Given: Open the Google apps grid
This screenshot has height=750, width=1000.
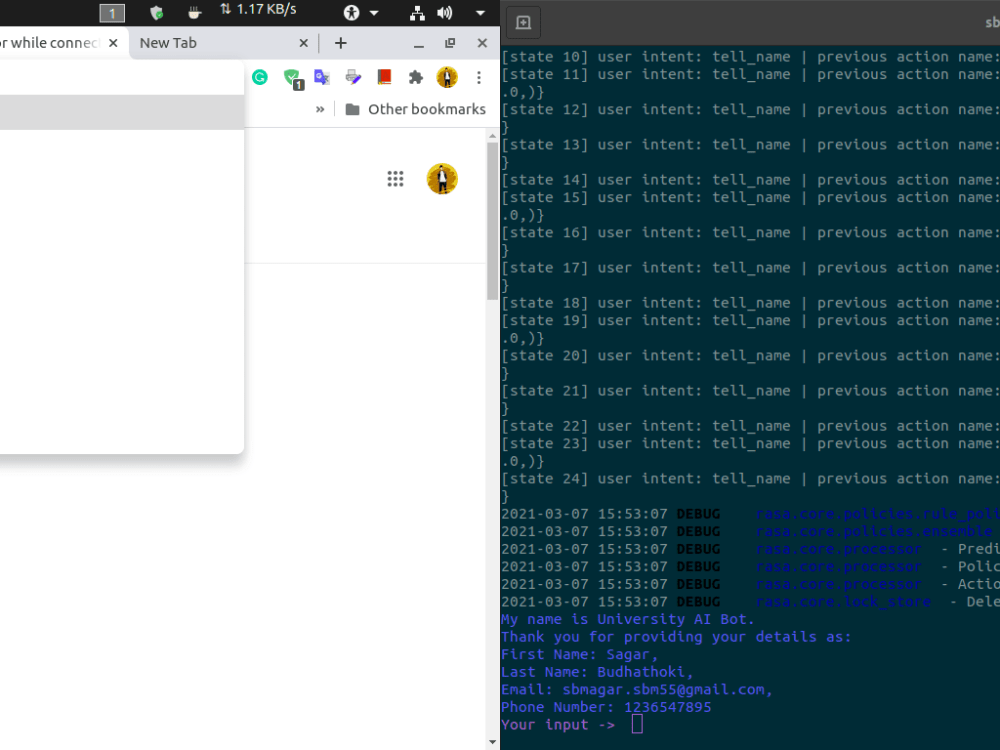Looking at the screenshot, I should pos(395,178).
